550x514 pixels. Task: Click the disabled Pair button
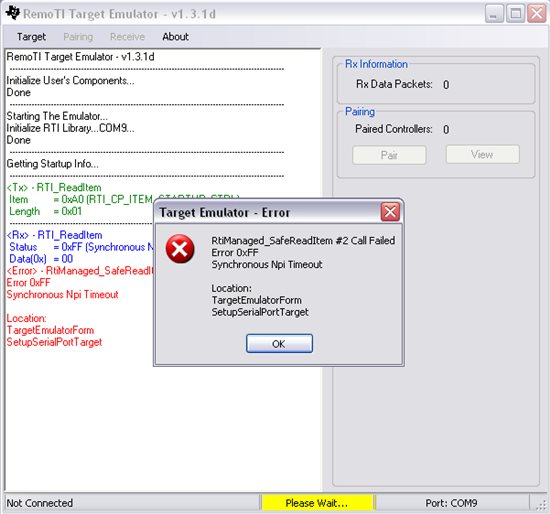point(389,155)
